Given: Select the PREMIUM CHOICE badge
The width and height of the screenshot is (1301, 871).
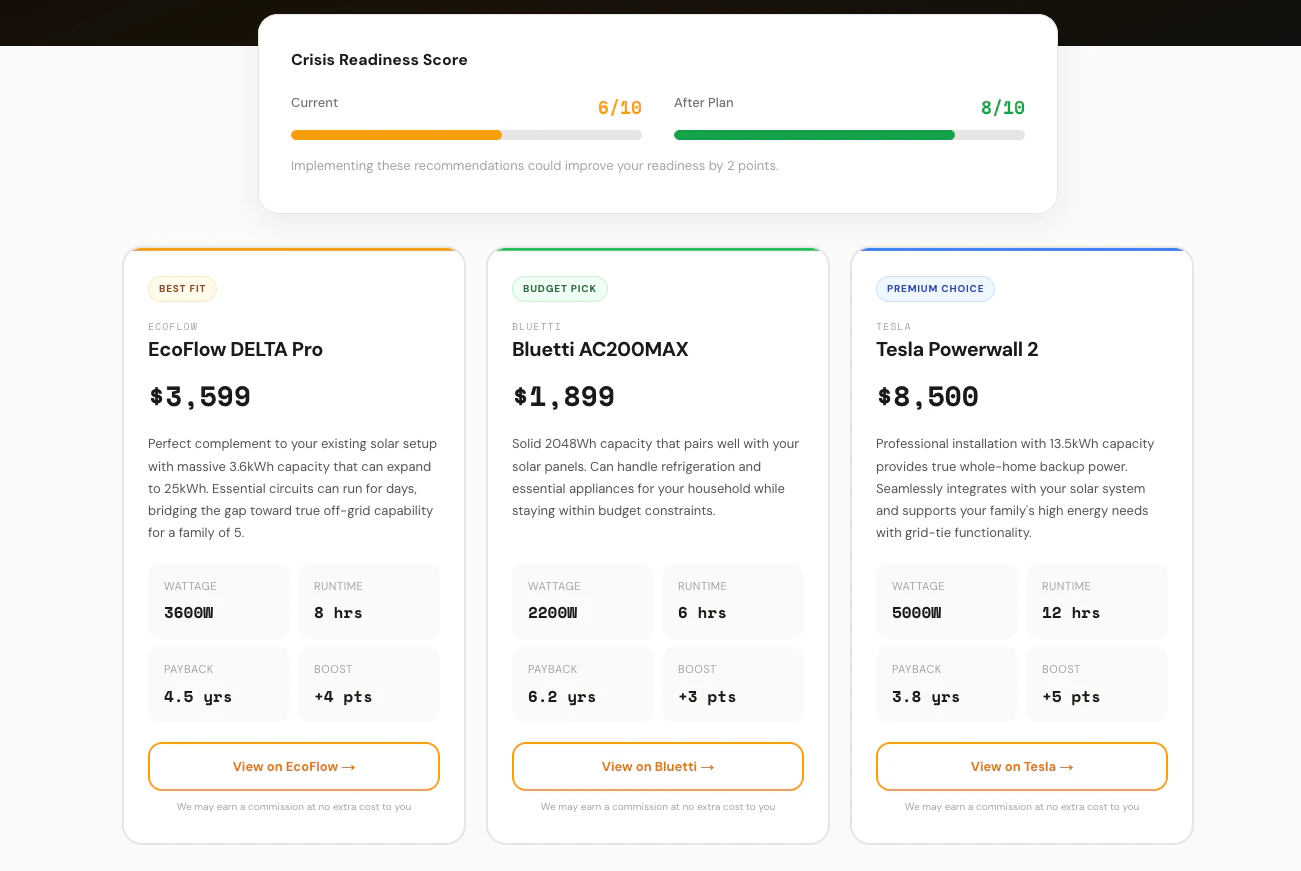Looking at the screenshot, I should [x=935, y=289].
